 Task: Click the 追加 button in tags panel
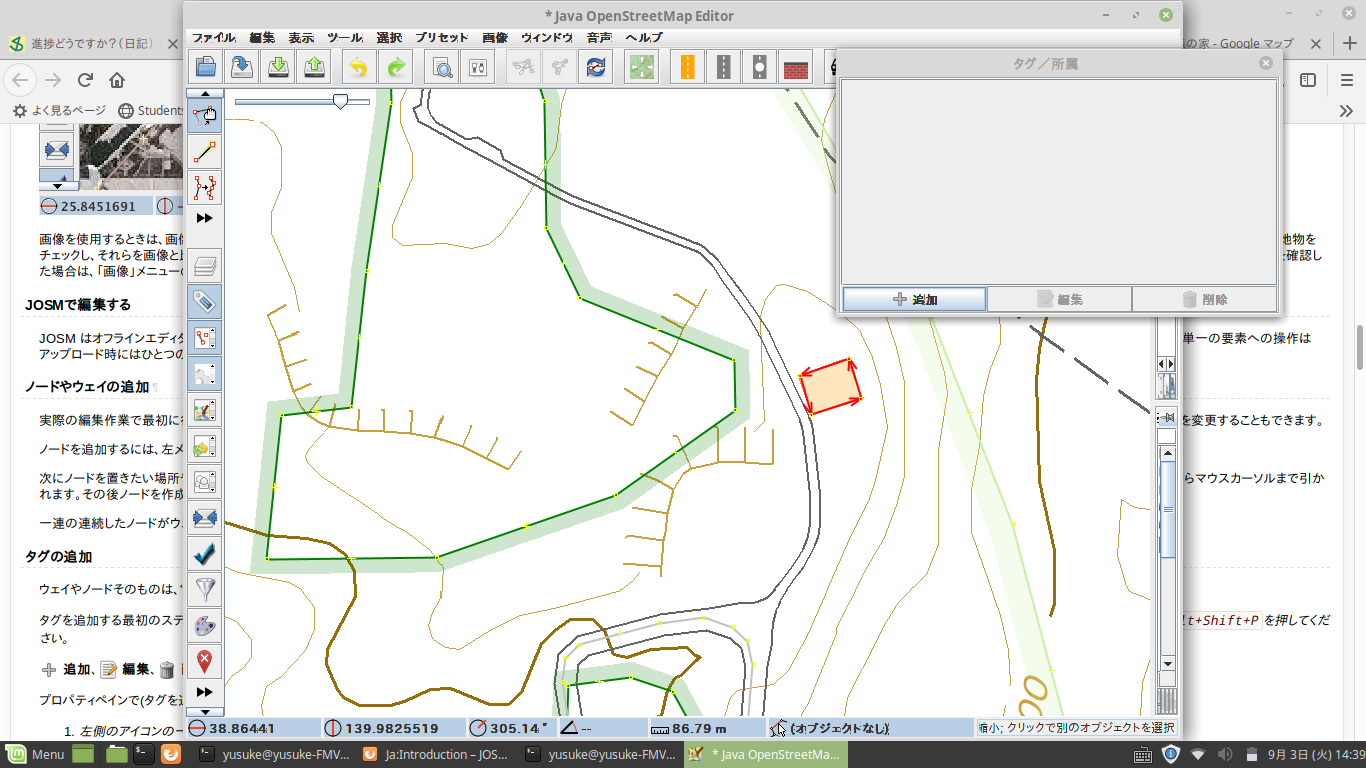coord(914,299)
